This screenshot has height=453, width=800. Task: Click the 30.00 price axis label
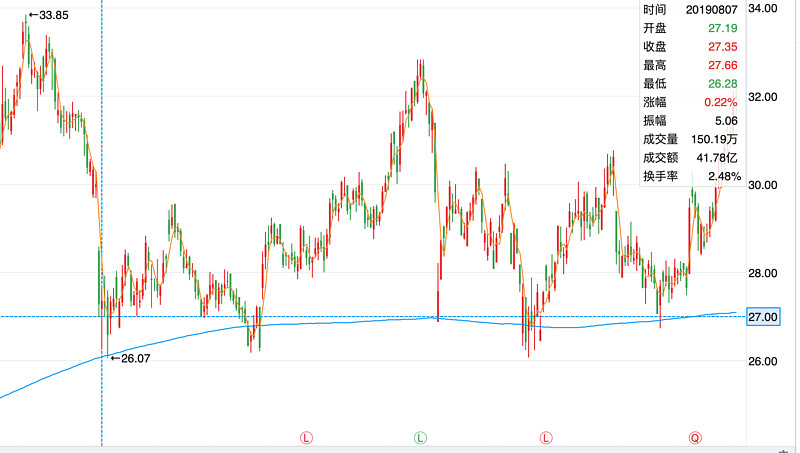click(x=763, y=185)
